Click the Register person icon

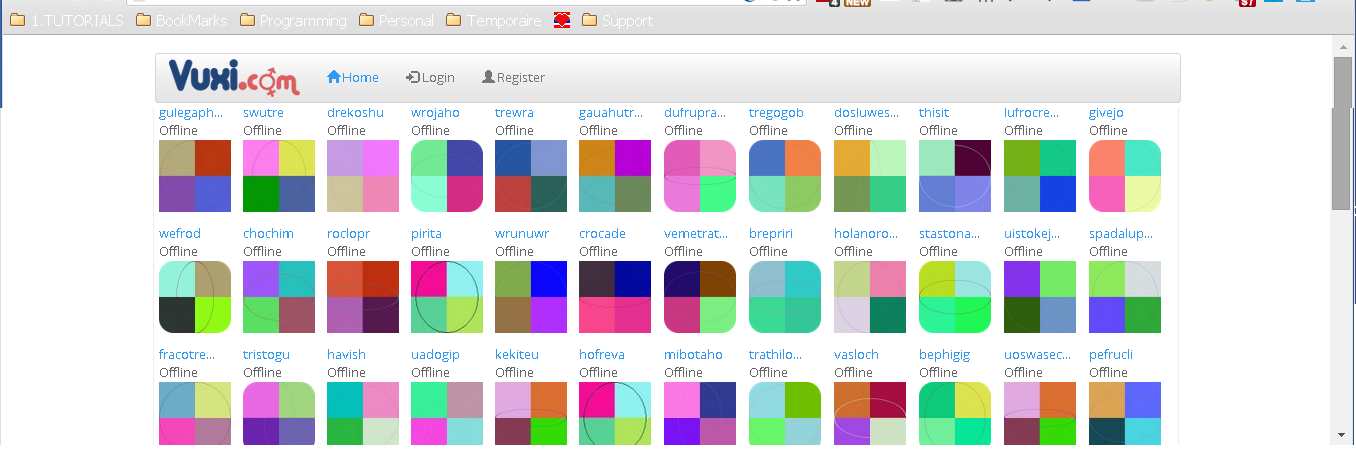pos(488,77)
